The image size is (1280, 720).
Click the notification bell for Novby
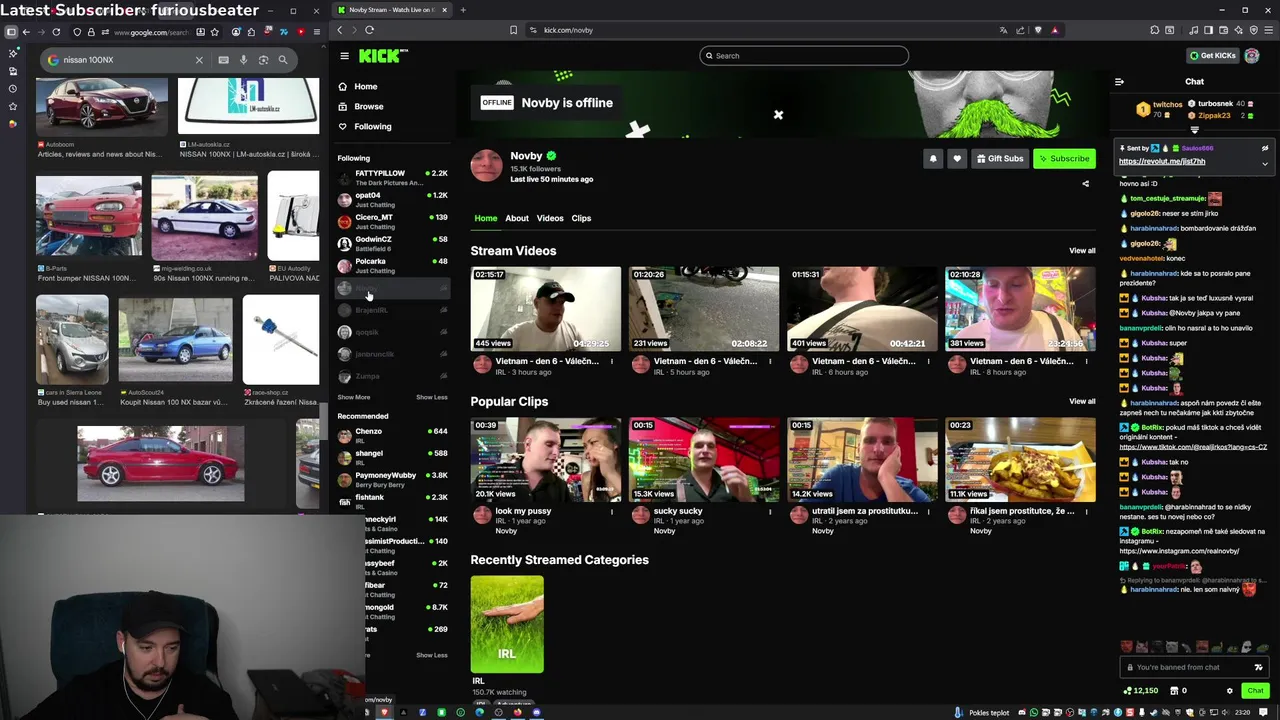point(933,158)
